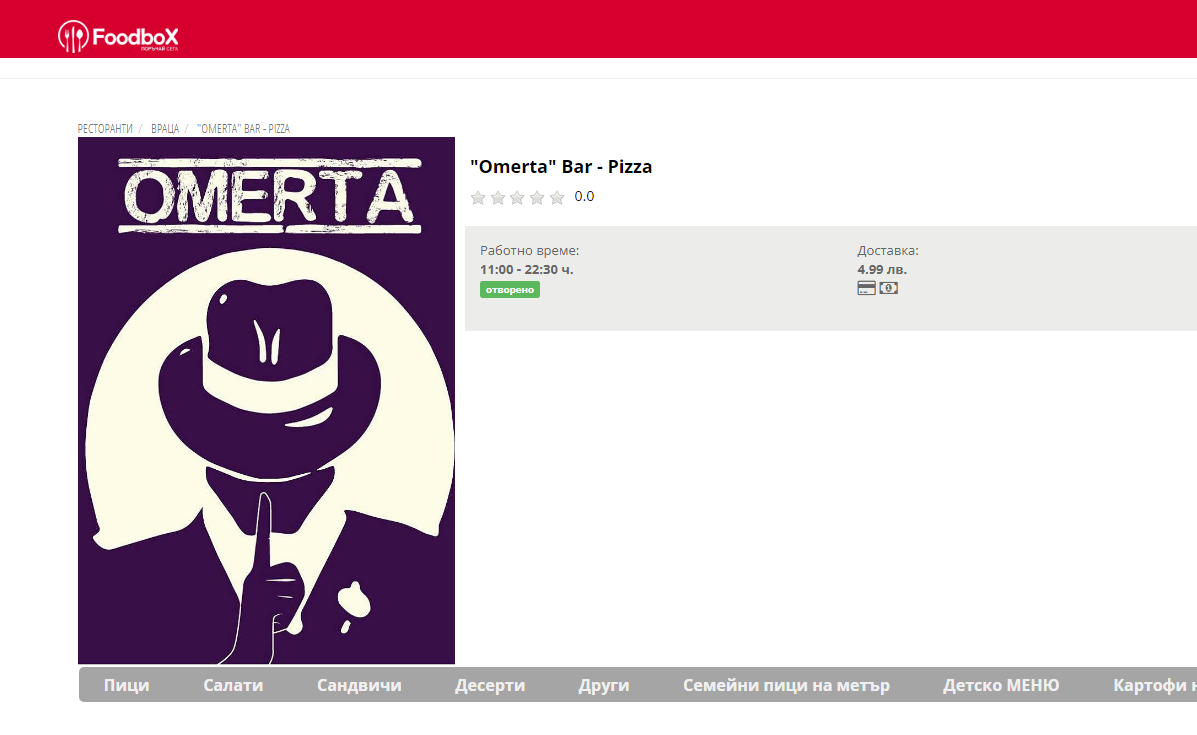Click the 0.0 rating value
1197x735 pixels.
(584, 196)
